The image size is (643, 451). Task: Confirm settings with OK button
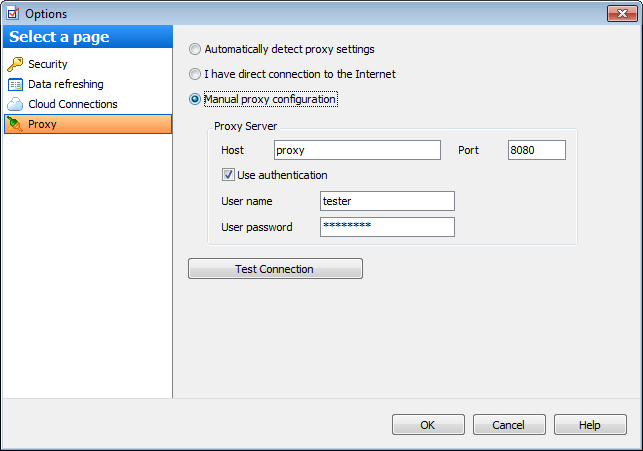(x=428, y=424)
